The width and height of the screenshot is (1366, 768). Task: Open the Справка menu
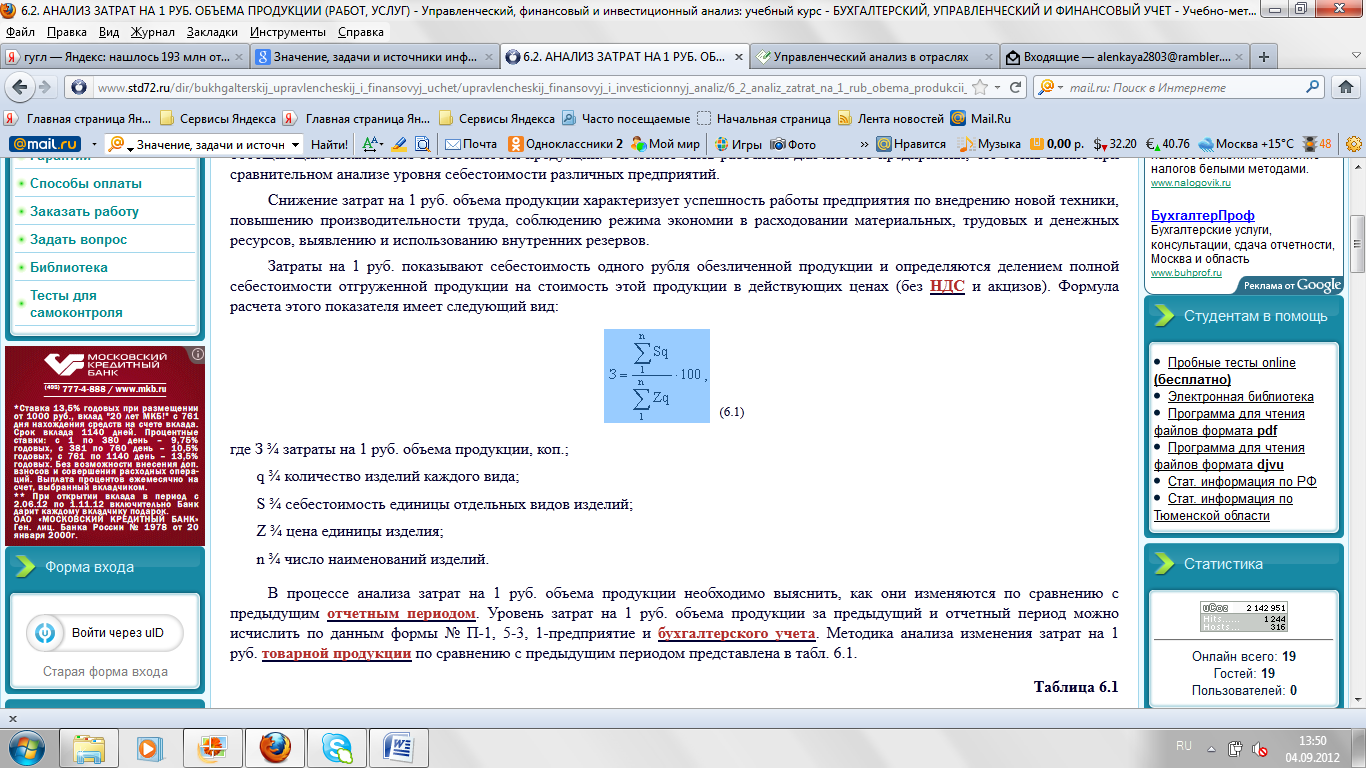click(361, 32)
